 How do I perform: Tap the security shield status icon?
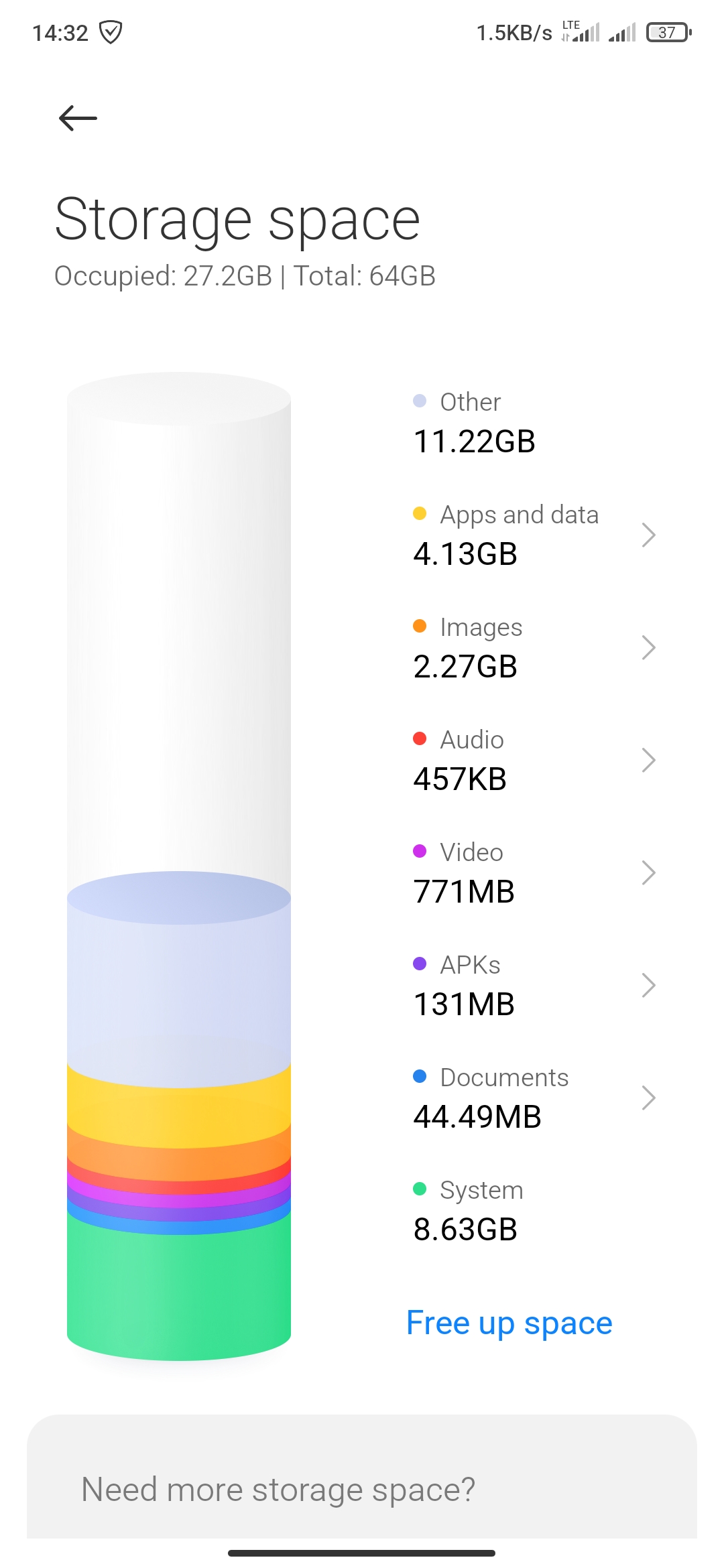tap(111, 32)
